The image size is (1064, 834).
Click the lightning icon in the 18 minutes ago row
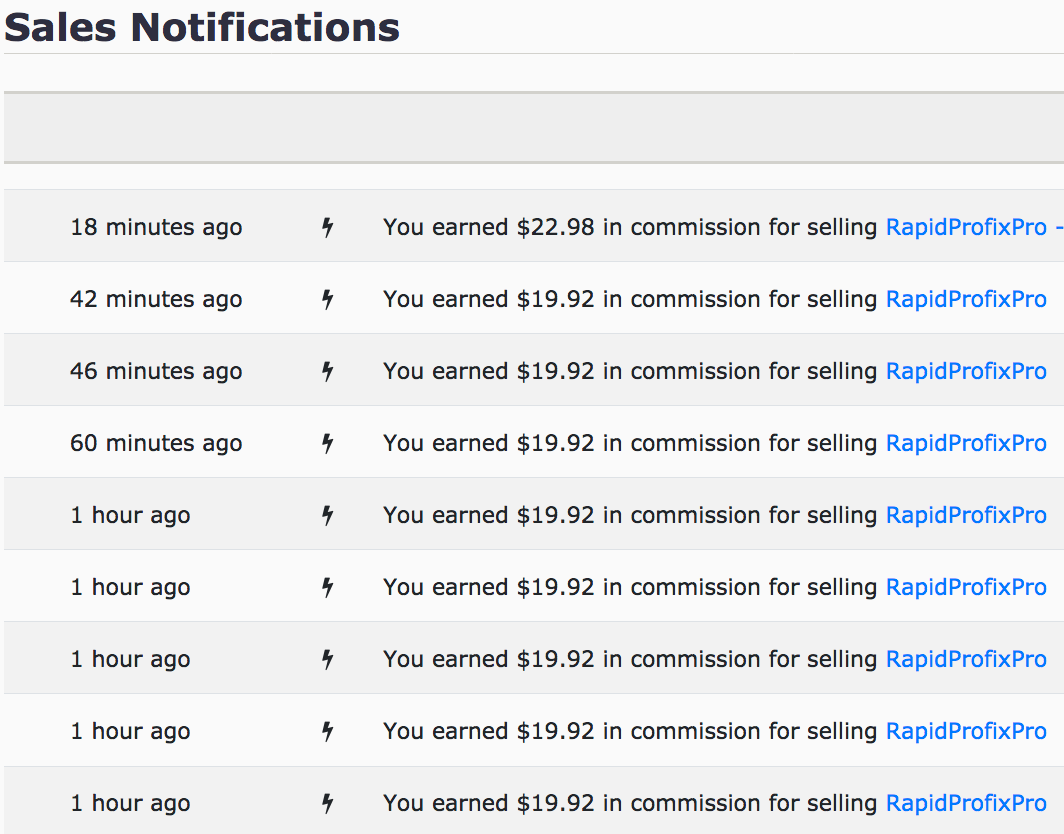(x=328, y=227)
